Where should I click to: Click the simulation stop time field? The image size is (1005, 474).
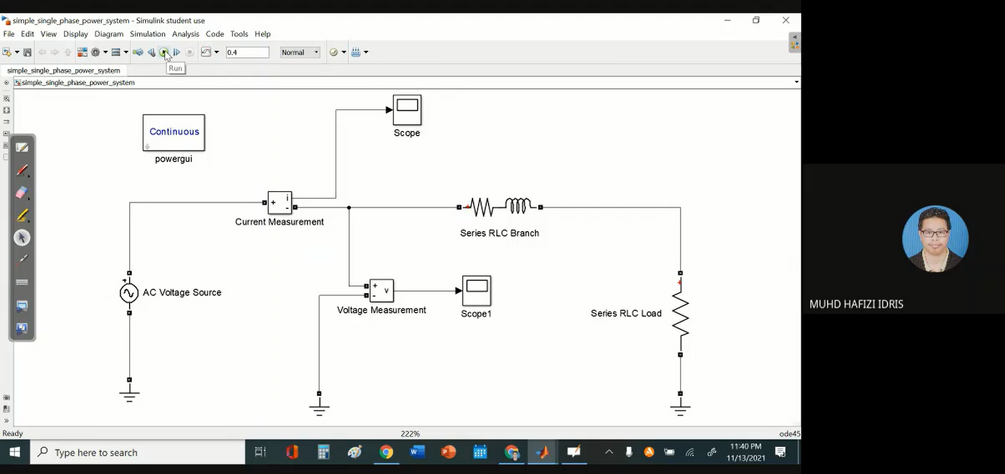[x=247, y=53]
